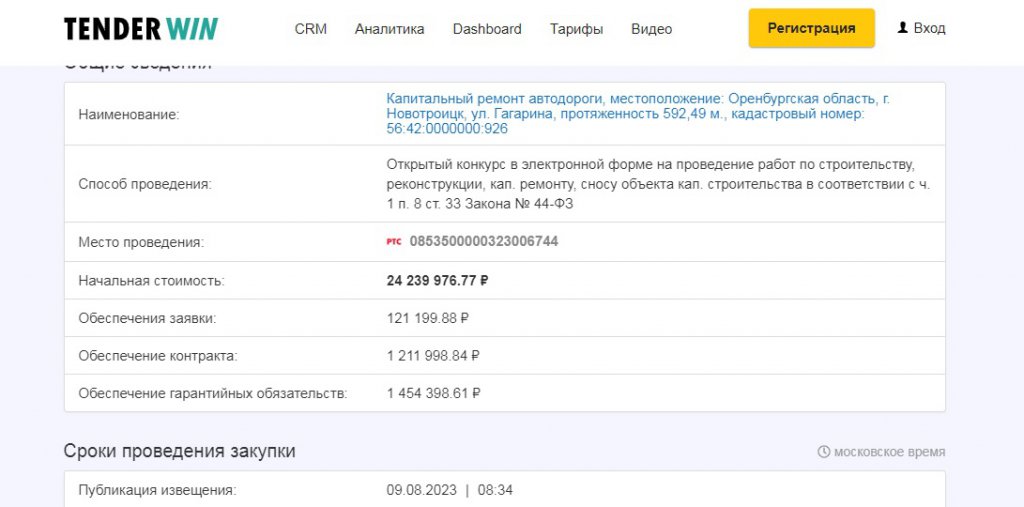Open the CRM menu item
This screenshot has width=1024, height=507.
(x=310, y=29)
